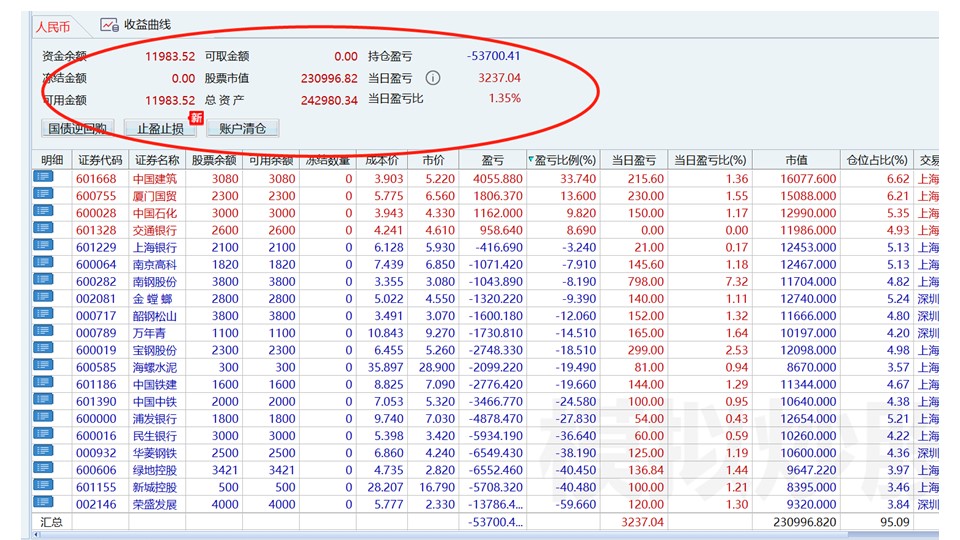Sort by 成本价 column header
The image size is (960, 540).
(x=382, y=160)
